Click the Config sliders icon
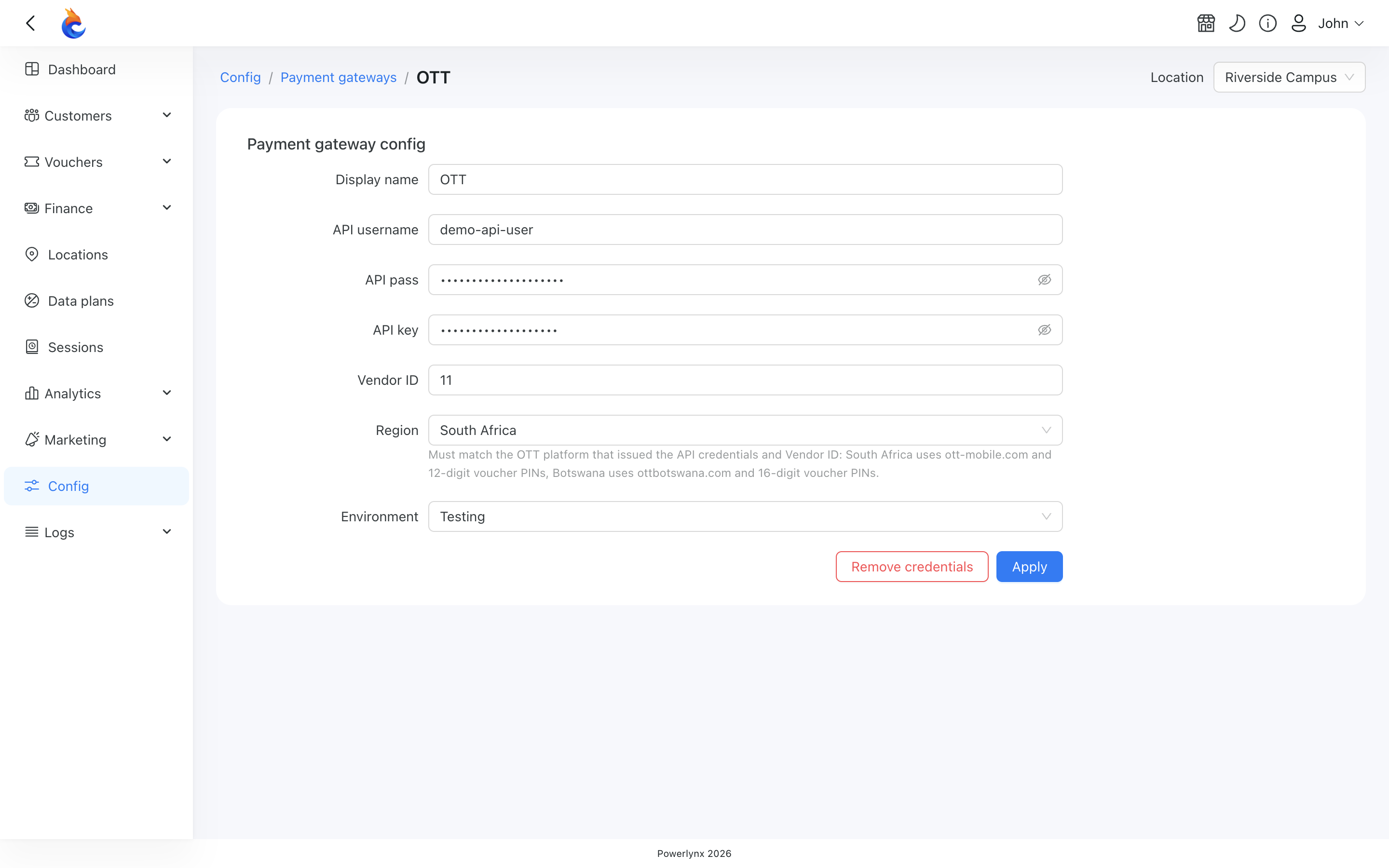 click(x=32, y=486)
